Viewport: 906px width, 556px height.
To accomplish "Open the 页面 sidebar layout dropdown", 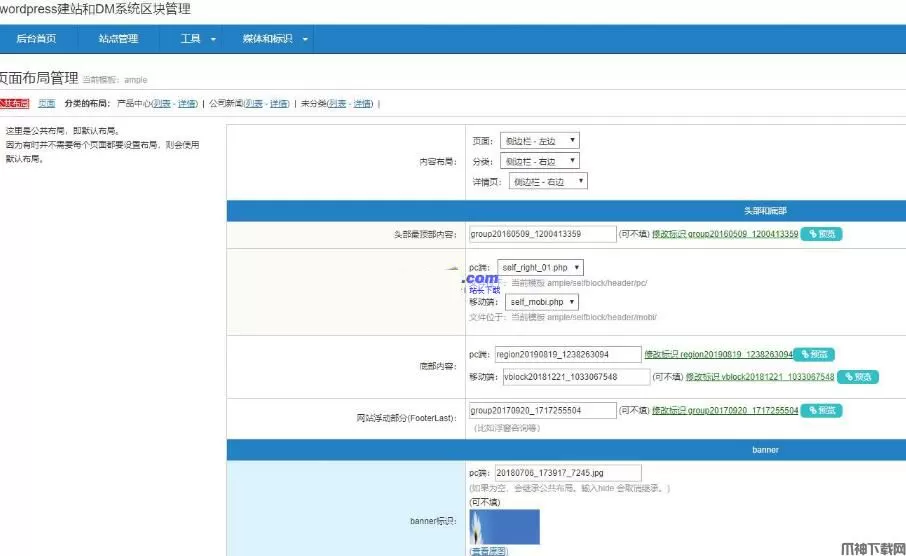I will click(x=537, y=141).
